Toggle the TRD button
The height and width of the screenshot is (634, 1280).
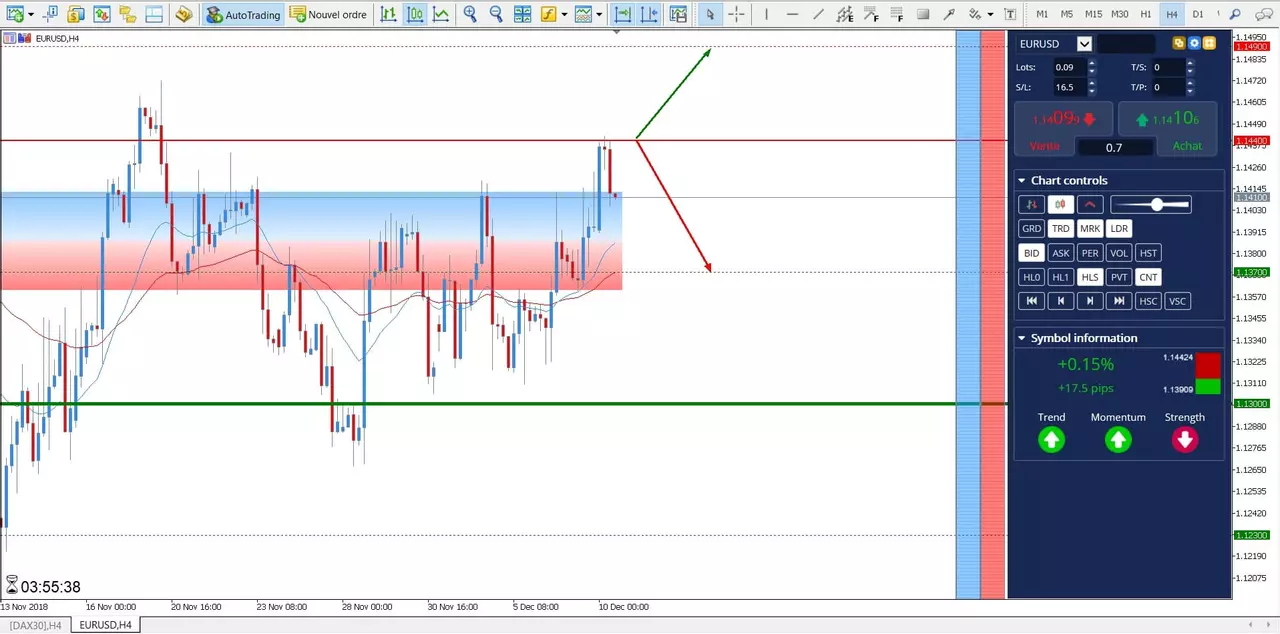(x=1060, y=229)
